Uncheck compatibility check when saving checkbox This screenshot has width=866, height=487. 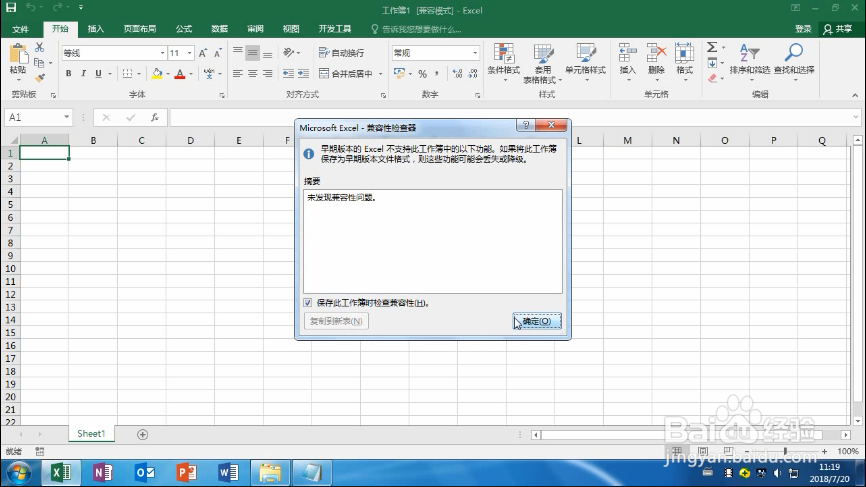click(308, 303)
